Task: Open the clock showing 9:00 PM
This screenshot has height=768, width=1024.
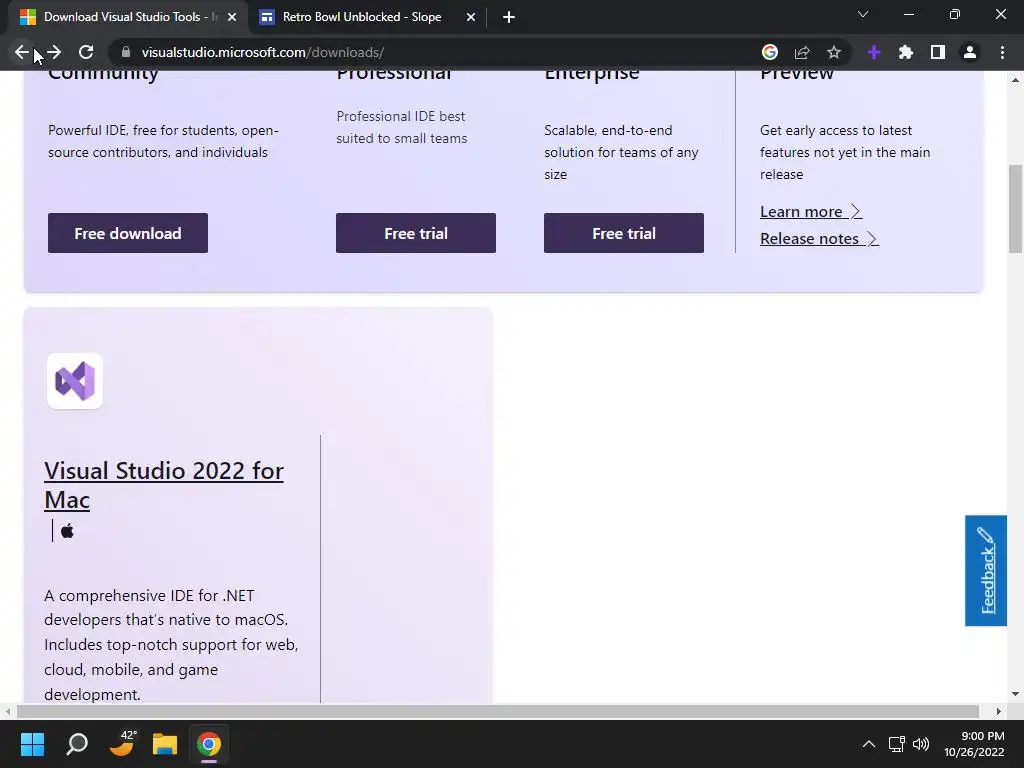Action: click(x=974, y=744)
